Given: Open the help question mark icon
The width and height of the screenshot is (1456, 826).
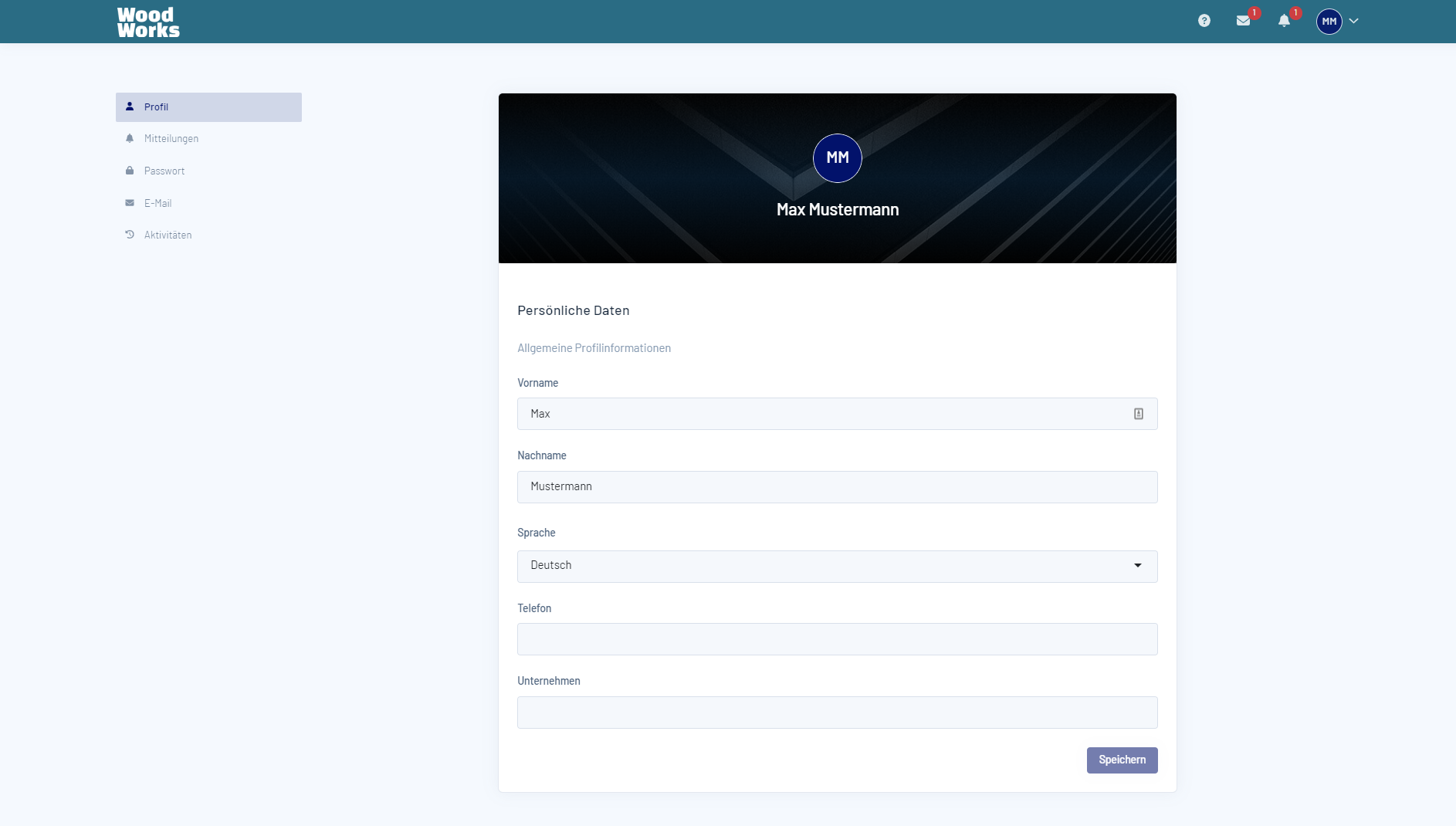Looking at the screenshot, I should coord(1204,21).
